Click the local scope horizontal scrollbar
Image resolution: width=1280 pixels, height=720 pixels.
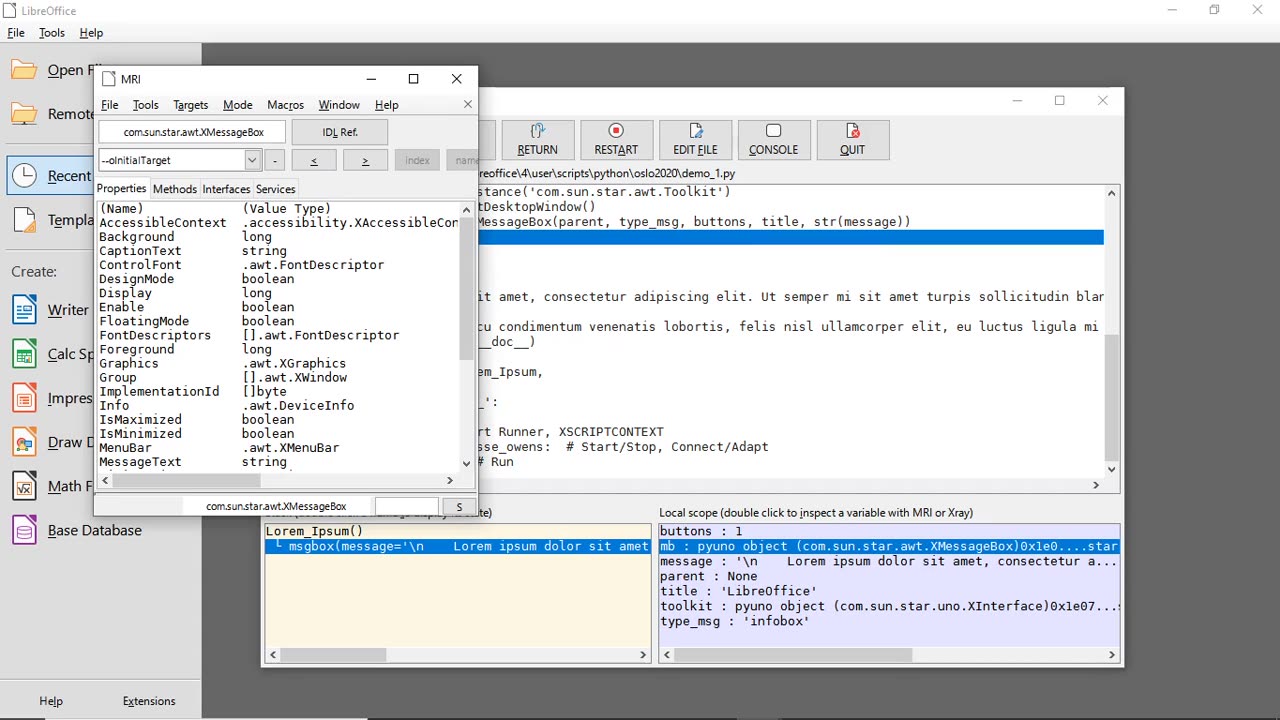click(795, 655)
